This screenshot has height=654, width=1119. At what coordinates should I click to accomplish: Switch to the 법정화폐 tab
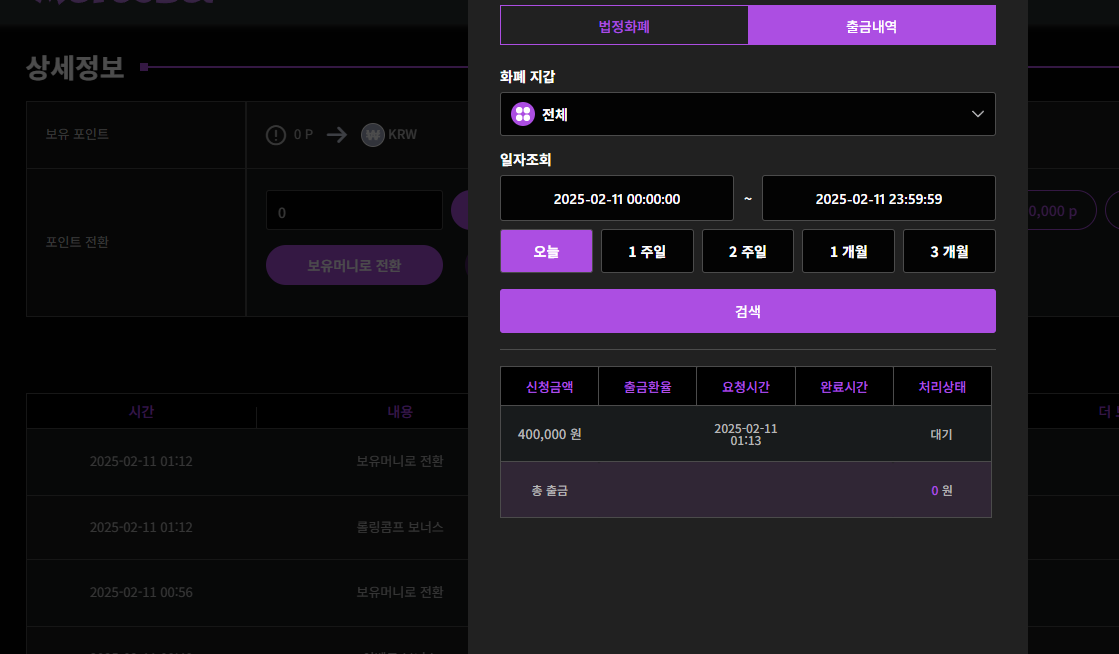pos(624,26)
